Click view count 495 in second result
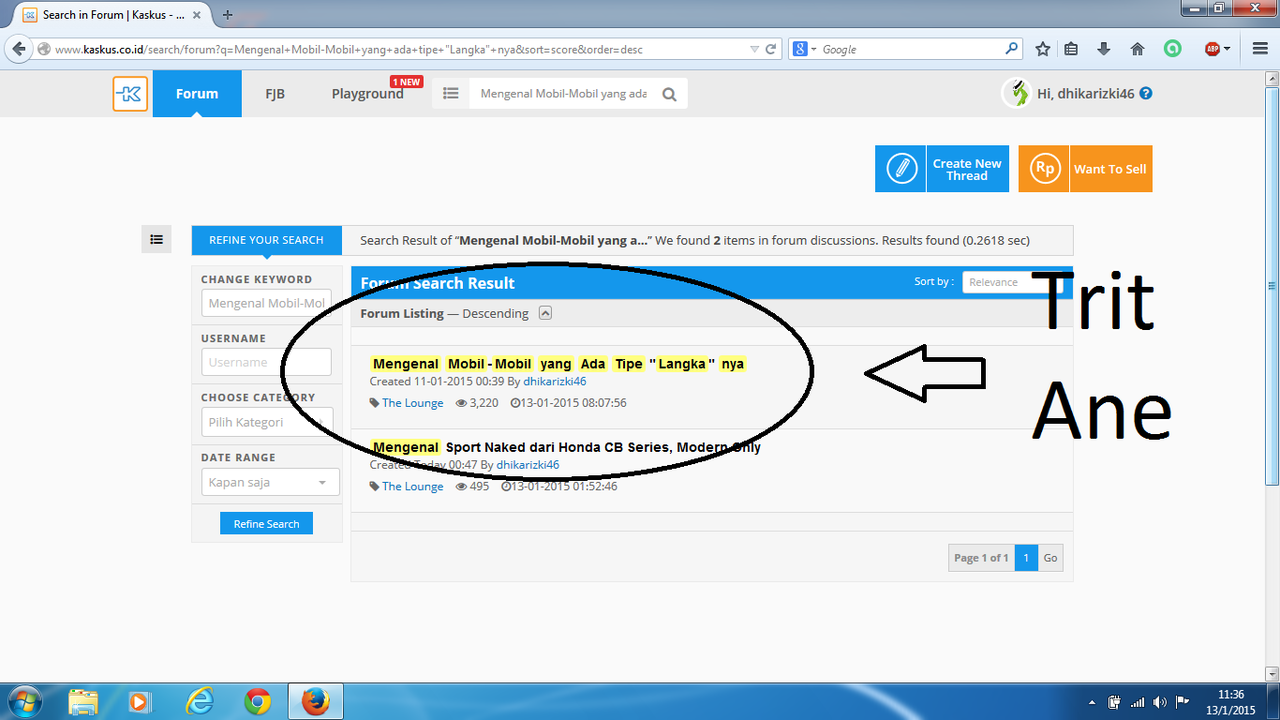 [x=473, y=487]
